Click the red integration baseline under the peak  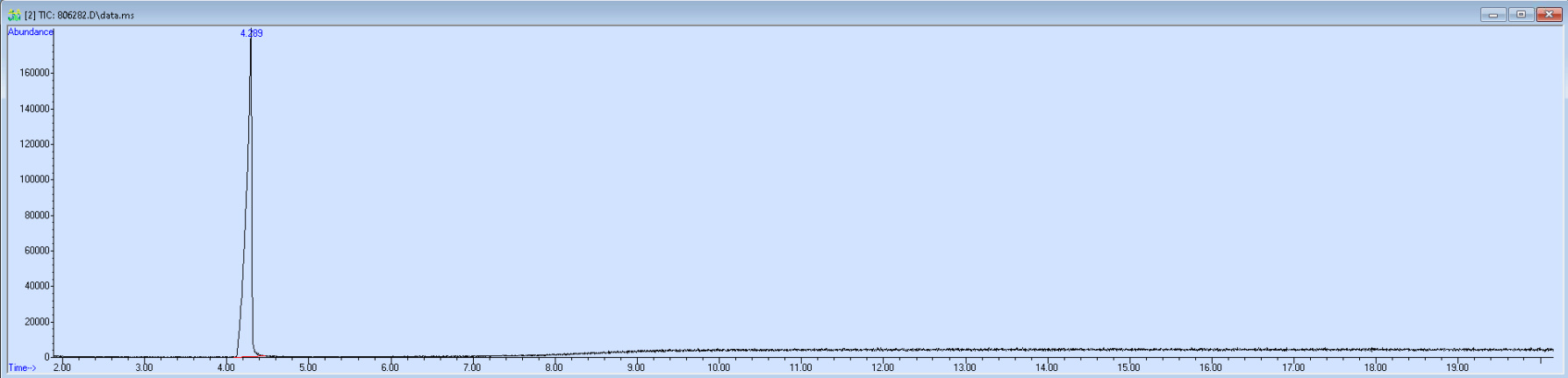pos(250,357)
